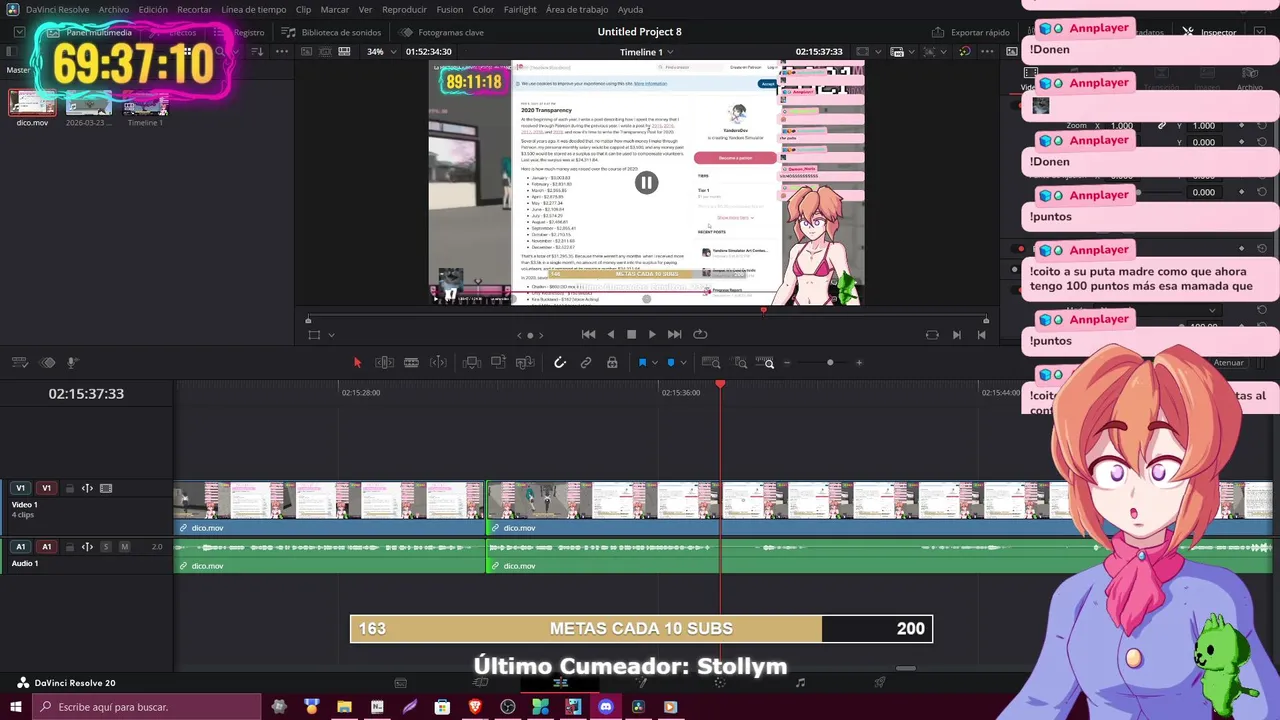Viewport: 1280px width, 720px height.
Task: Click the timeline zoom minus button
Action: pos(787,363)
